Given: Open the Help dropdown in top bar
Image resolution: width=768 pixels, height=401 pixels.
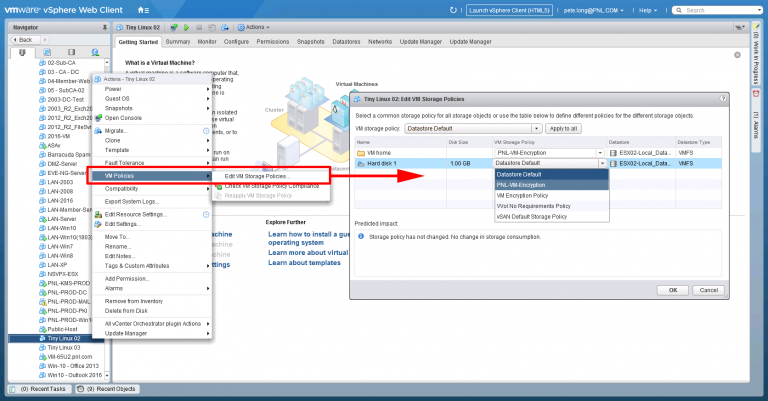Looking at the screenshot, I should [648, 10].
